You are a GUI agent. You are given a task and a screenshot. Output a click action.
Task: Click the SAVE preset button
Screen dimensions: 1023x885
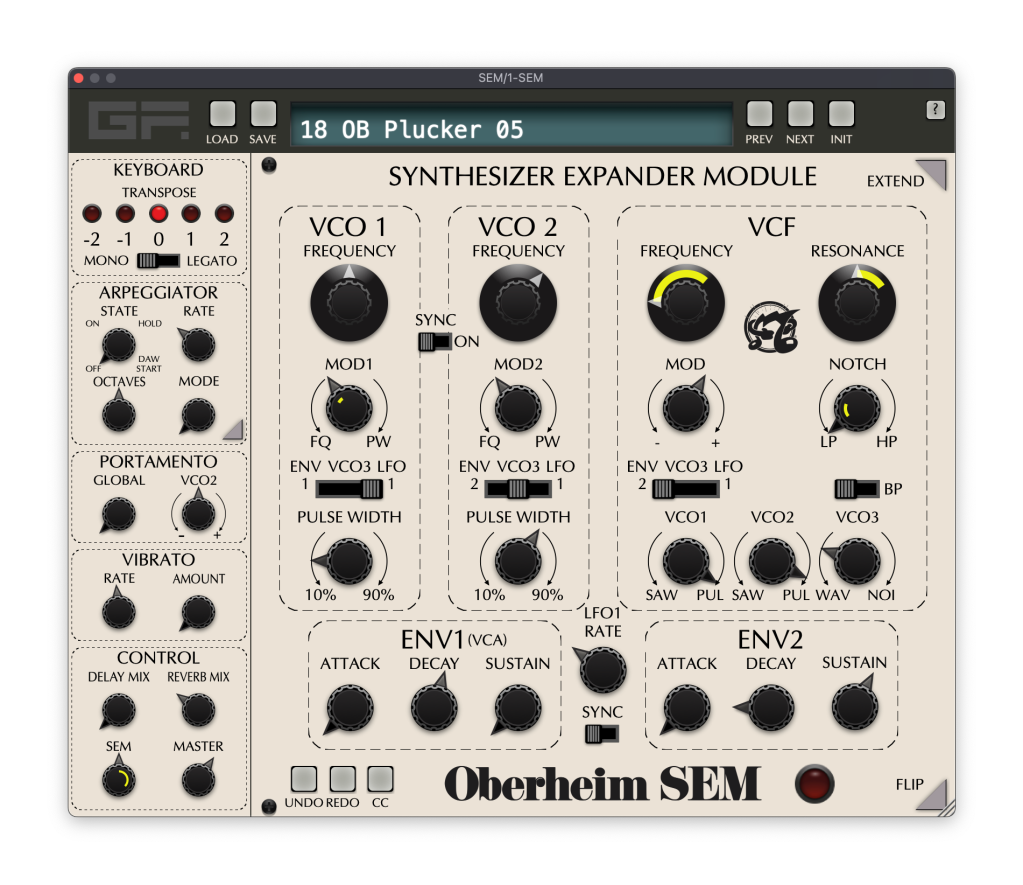[263, 114]
